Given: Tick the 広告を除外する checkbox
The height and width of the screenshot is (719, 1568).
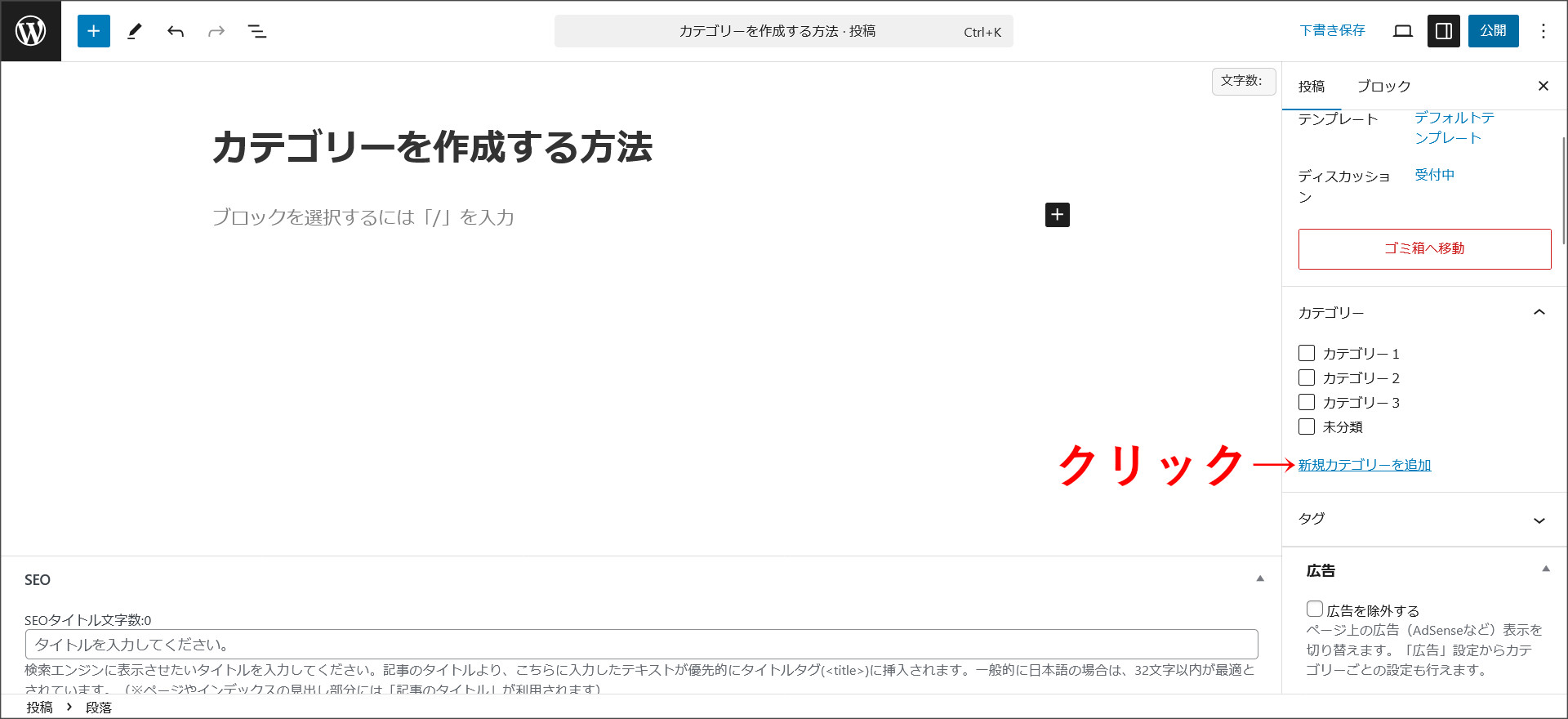Looking at the screenshot, I should click(x=1315, y=609).
